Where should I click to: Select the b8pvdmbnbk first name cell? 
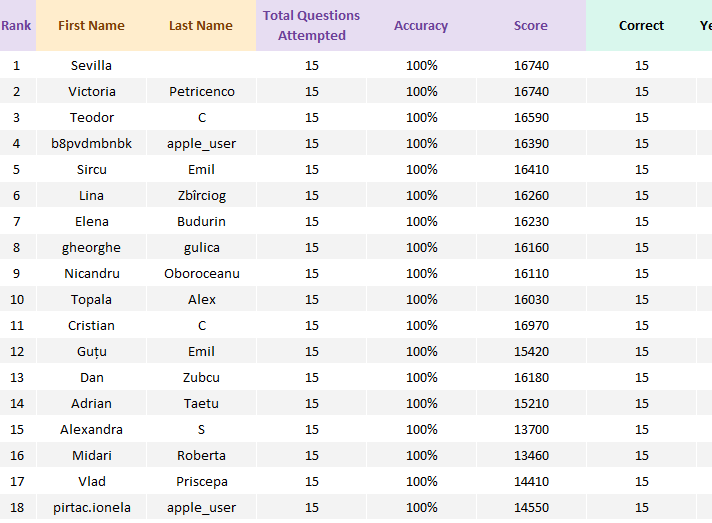(x=91, y=143)
